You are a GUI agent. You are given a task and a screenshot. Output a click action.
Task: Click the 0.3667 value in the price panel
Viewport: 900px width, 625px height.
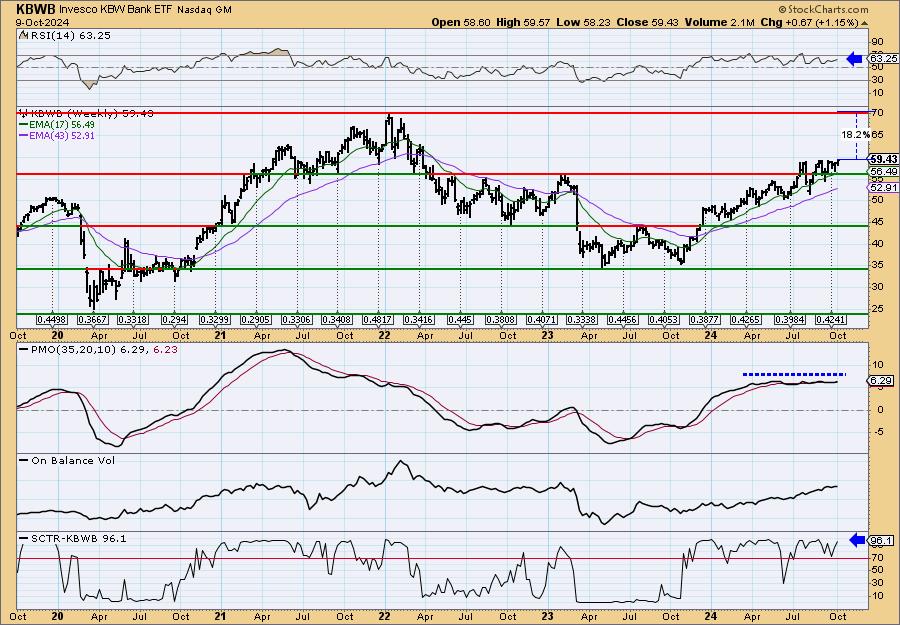tap(93, 320)
